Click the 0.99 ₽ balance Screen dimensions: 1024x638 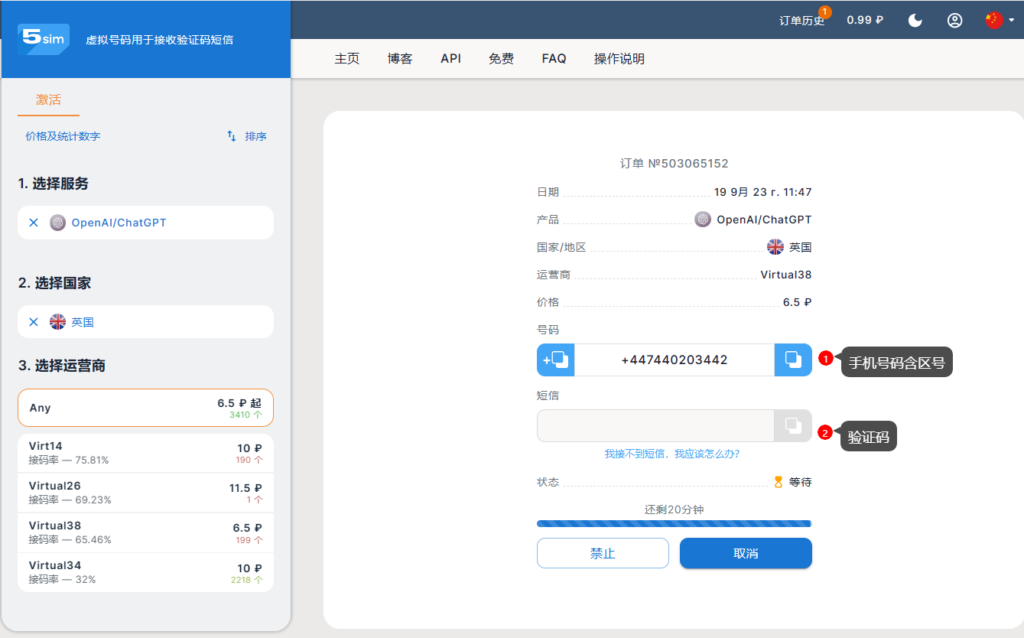coord(865,20)
